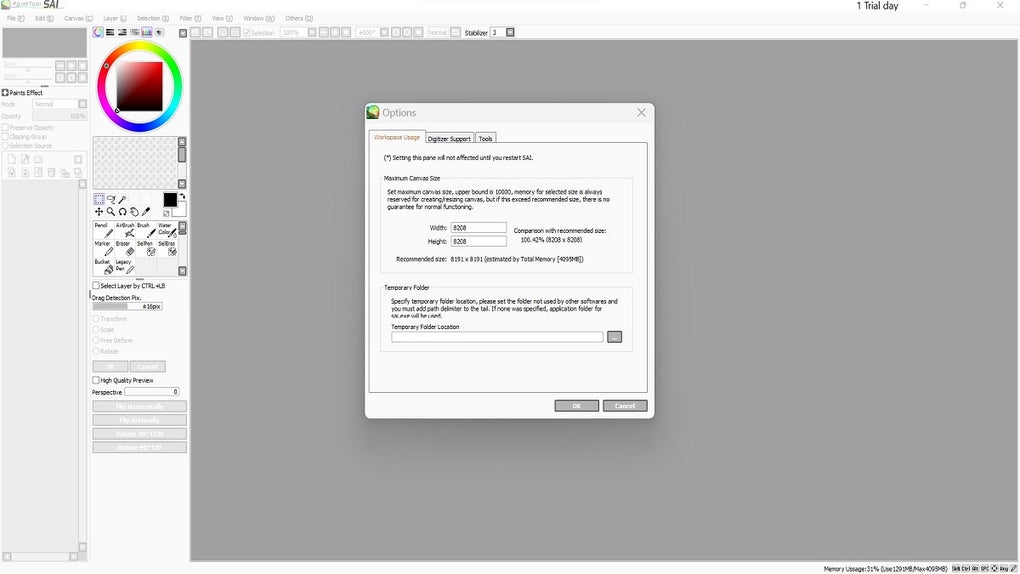The height and width of the screenshot is (574, 1020).
Task: Switch to the Digitizer Support tab
Action: click(x=449, y=139)
